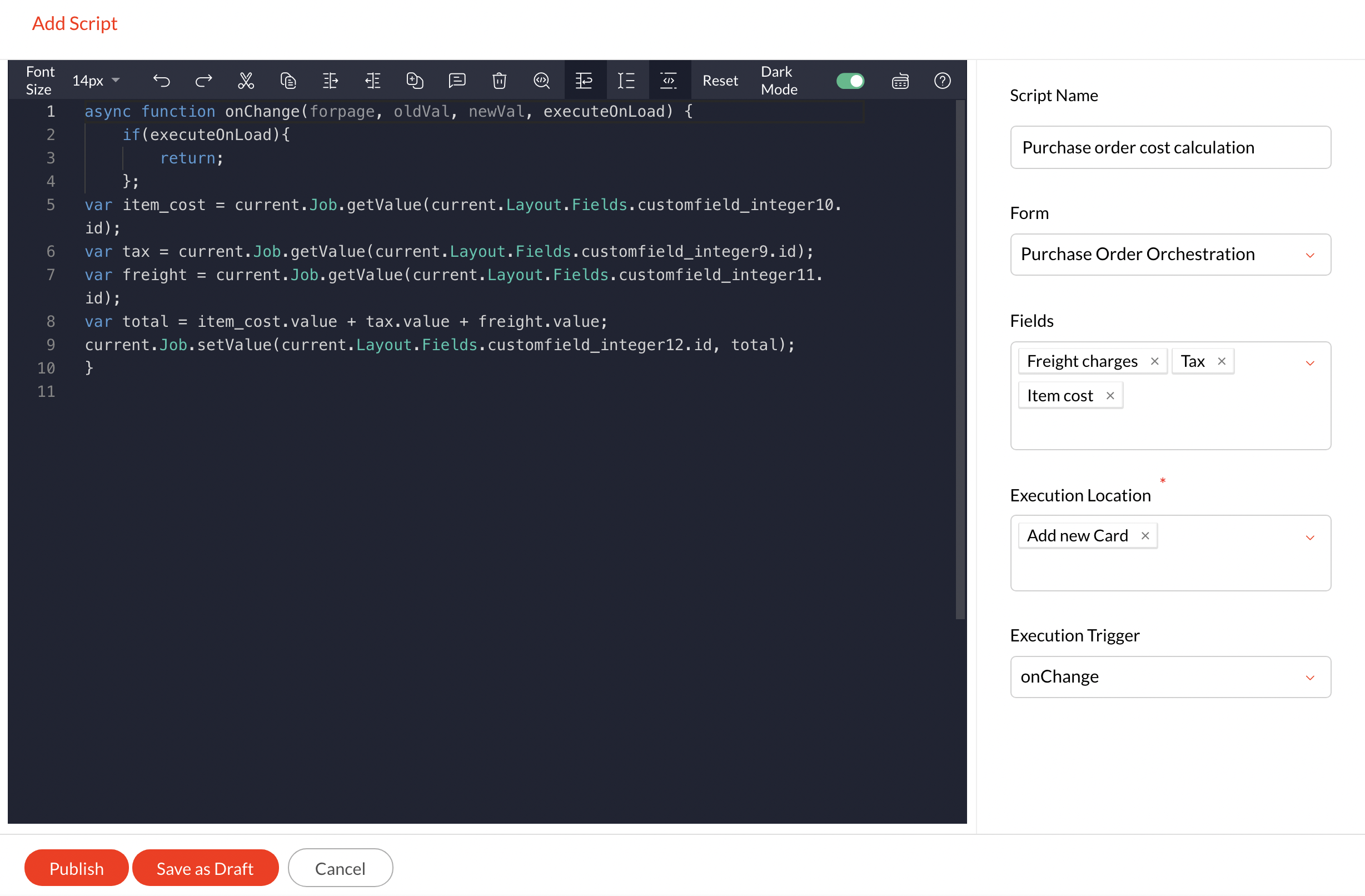The width and height of the screenshot is (1365, 896).
Task: Outdent the selected code
Action: pyautogui.click(x=373, y=81)
